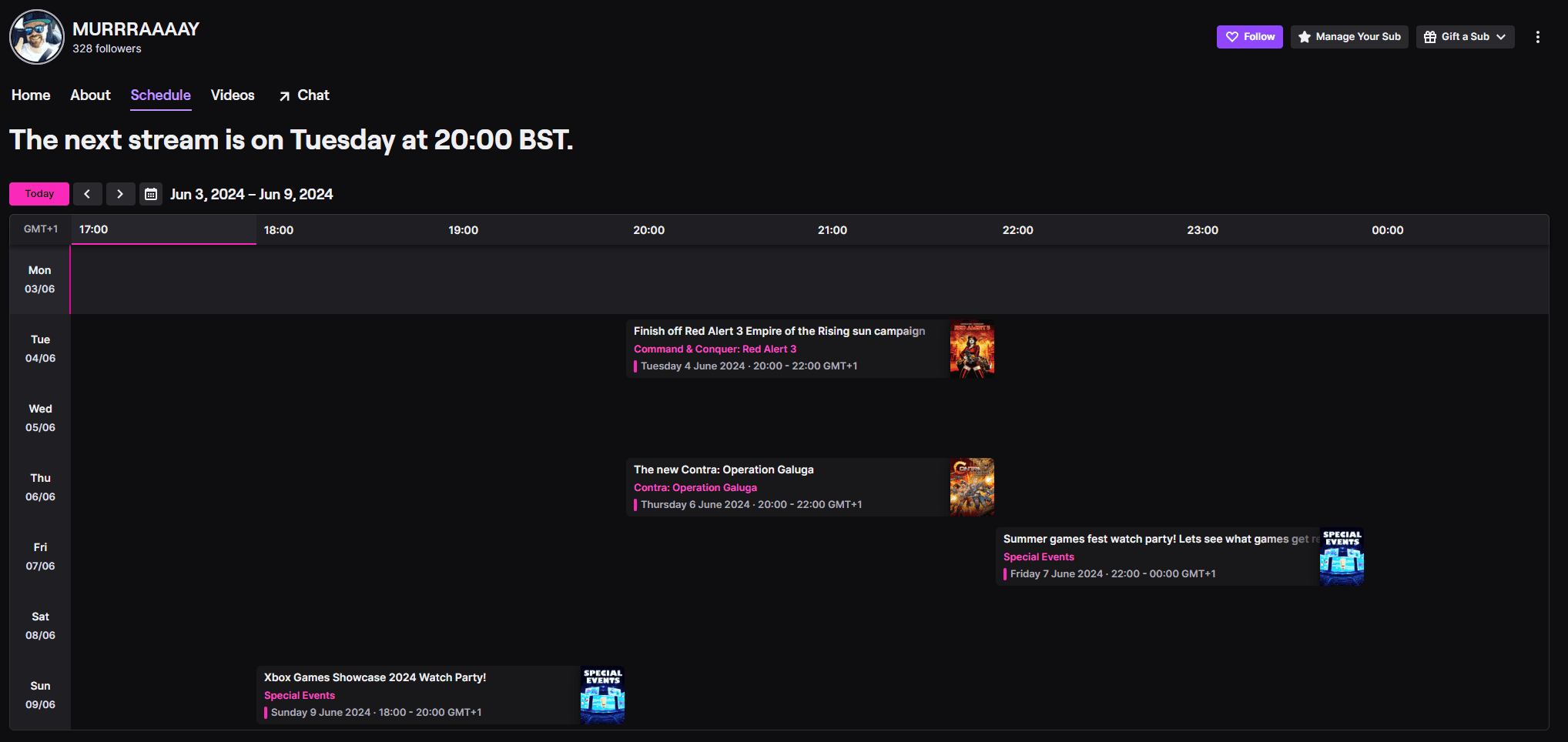Open Contra: Operation Galuga category link
The height and width of the screenshot is (742, 1568).
coord(695,488)
